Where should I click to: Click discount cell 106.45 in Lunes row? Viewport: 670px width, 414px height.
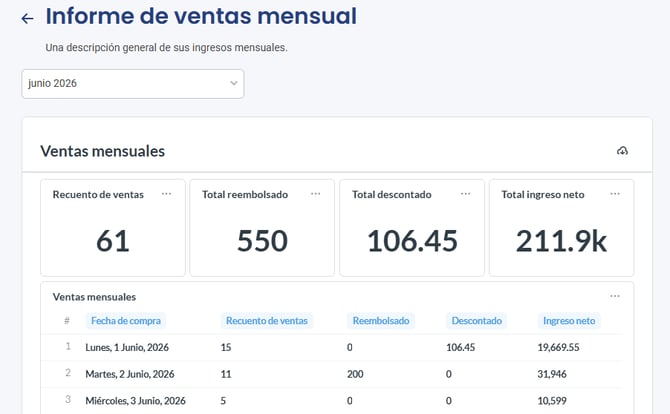tap(461, 347)
